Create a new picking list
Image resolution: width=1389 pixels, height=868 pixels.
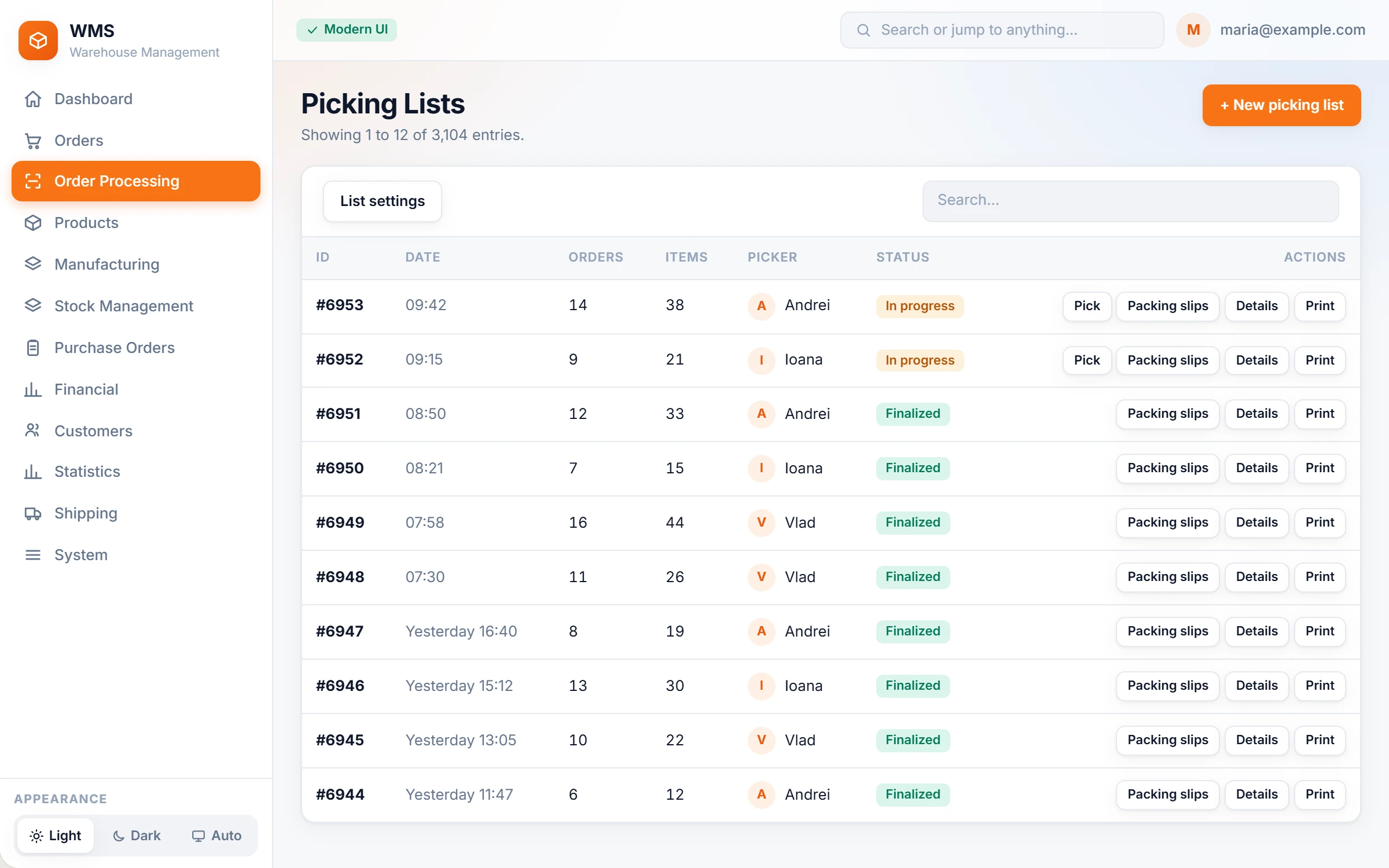(x=1281, y=105)
